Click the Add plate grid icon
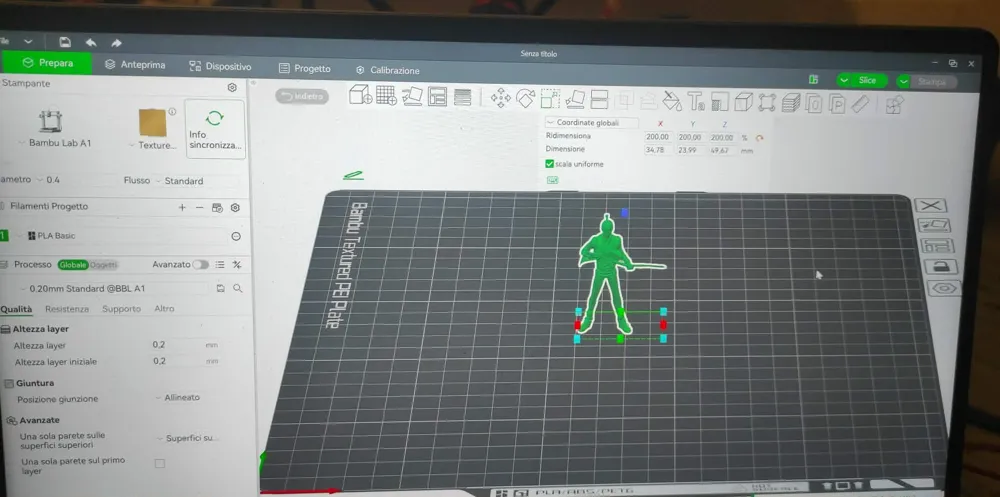 [x=386, y=96]
